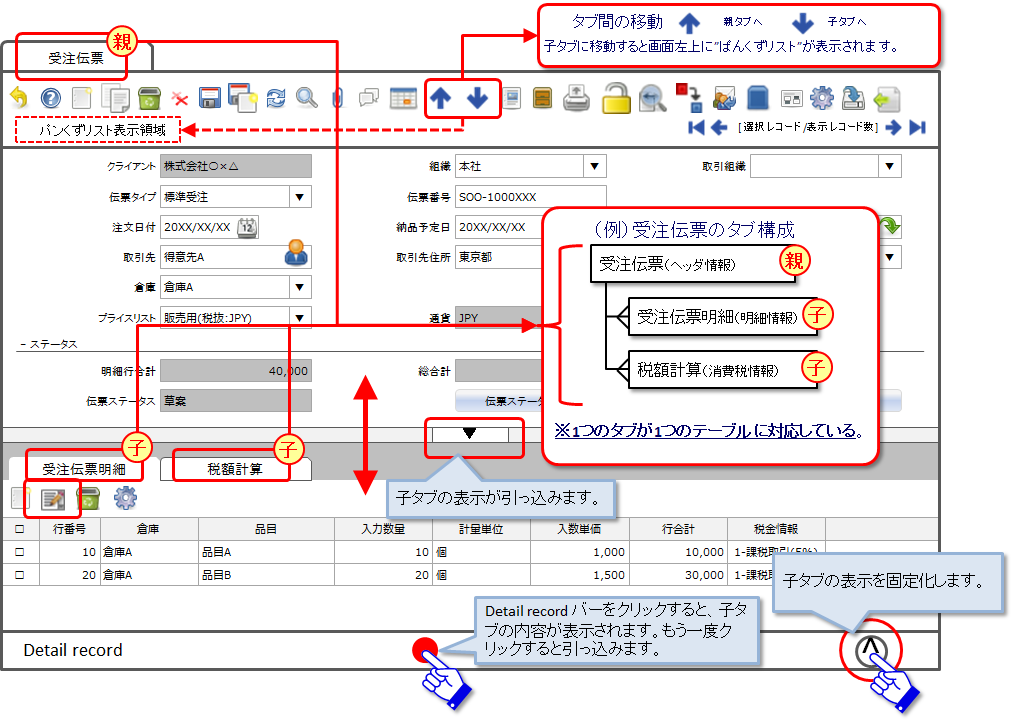Open the 取引先 partner lookup person icon
This screenshot has width=1013, height=723.
pyautogui.click(x=296, y=253)
